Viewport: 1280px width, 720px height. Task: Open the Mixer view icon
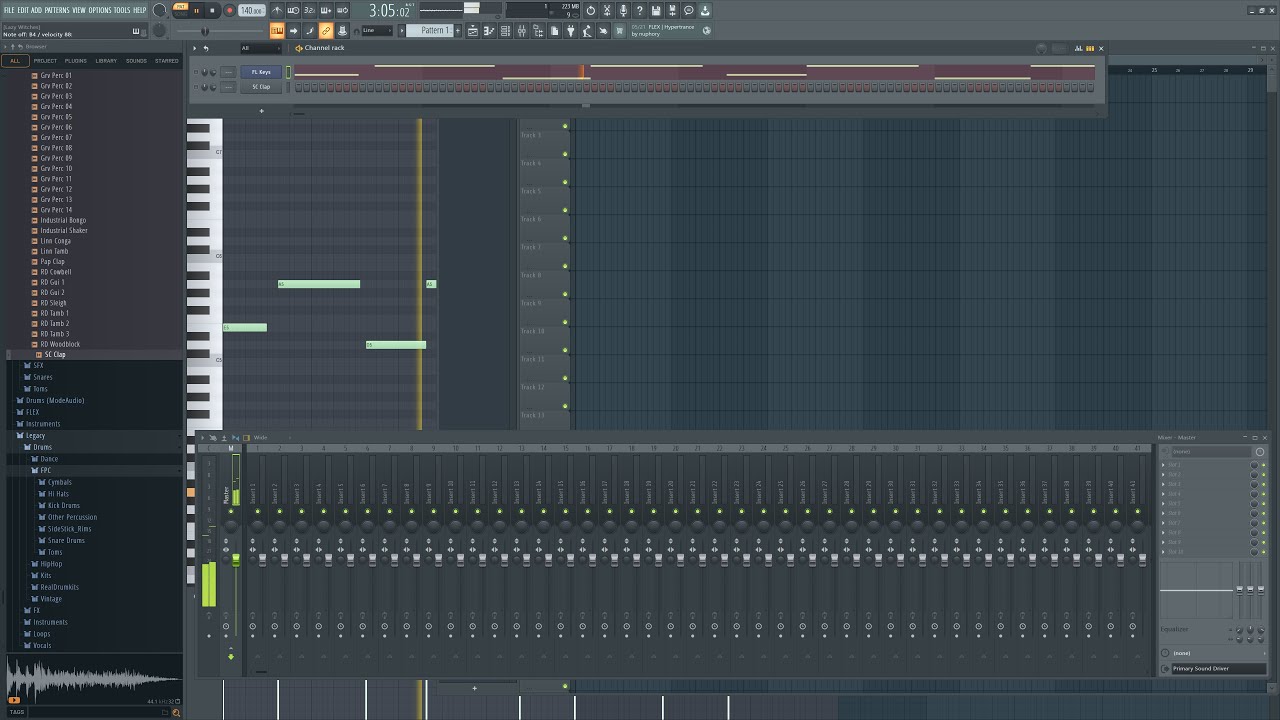[x=522, y=31]
